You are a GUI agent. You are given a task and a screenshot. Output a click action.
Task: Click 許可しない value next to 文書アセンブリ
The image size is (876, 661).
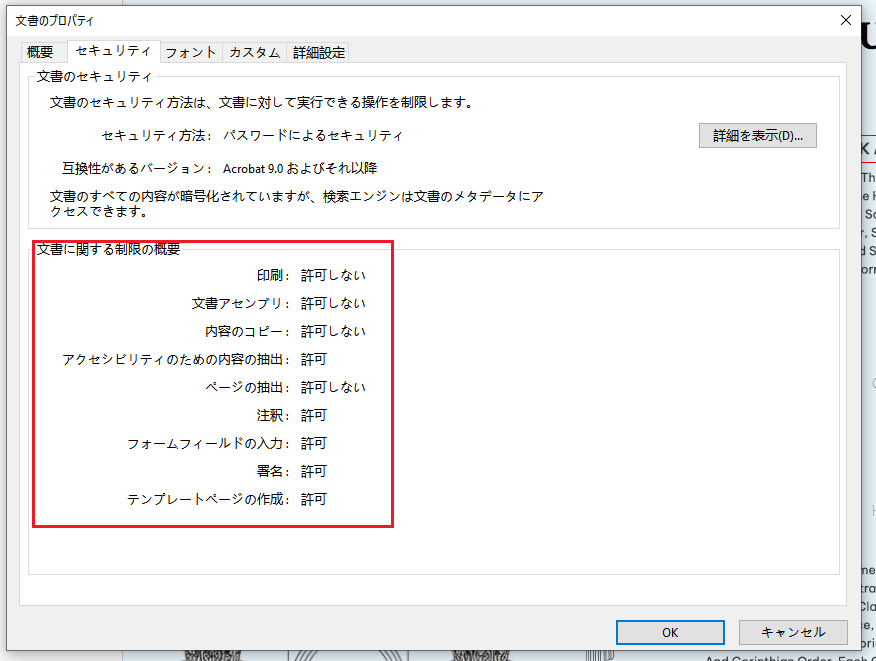[x=333, y=303]
